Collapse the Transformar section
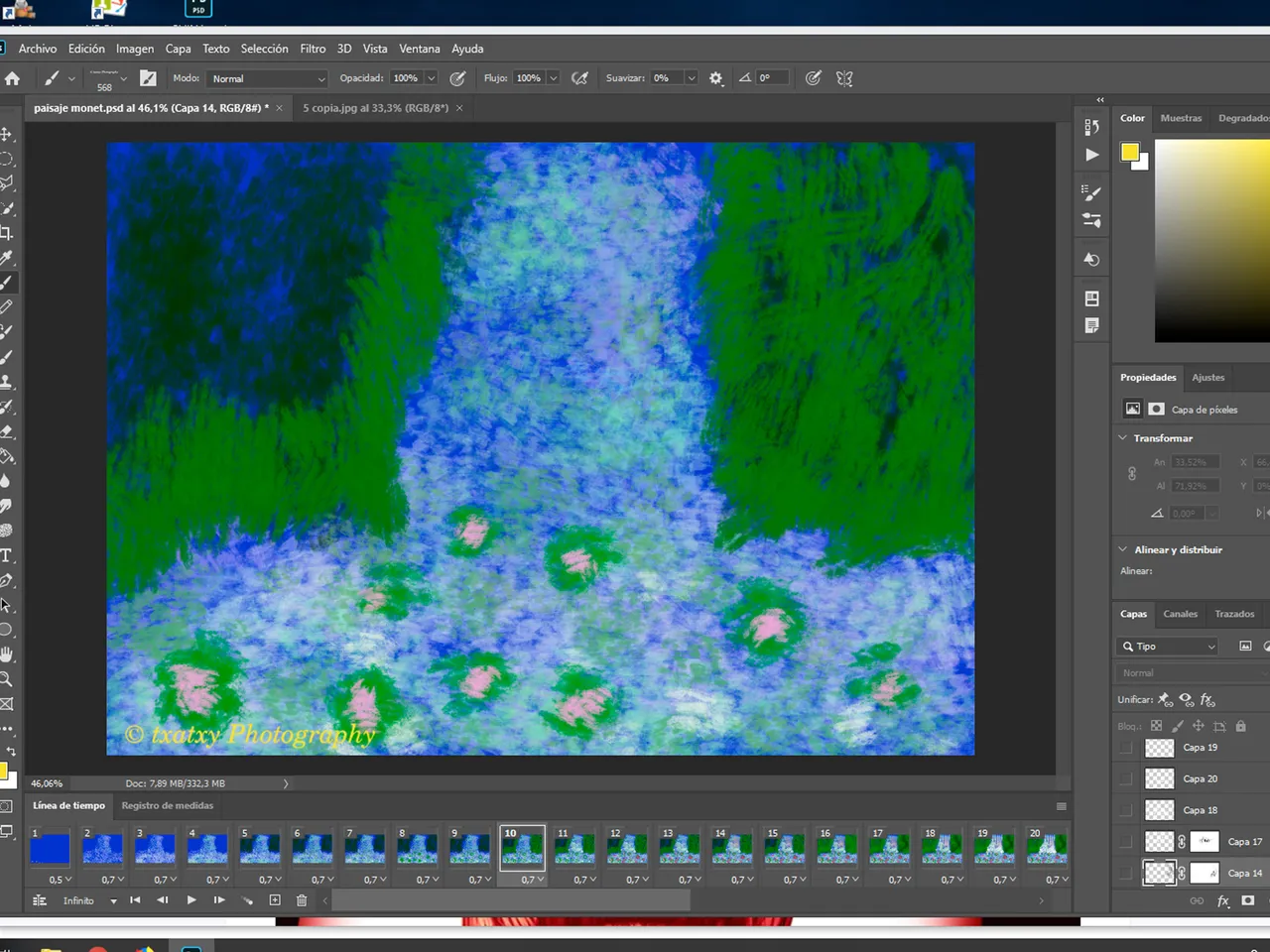 [x=1123, y=437]
